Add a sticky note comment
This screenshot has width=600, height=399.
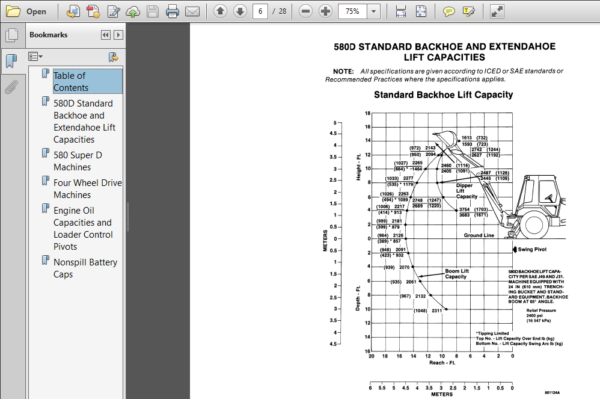click(x=448, y=11)
